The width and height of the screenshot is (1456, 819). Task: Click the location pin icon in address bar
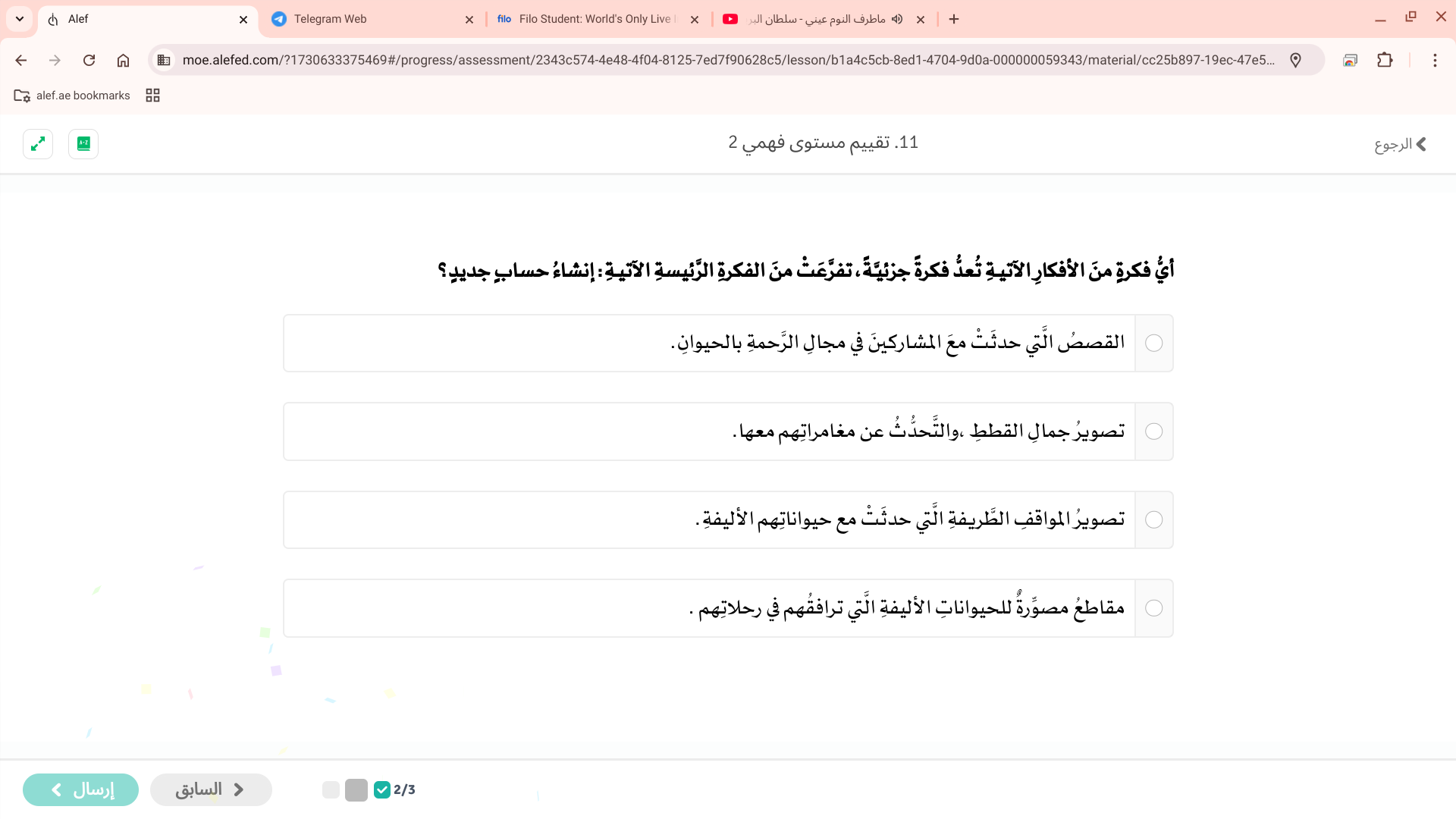point(1295,60)
